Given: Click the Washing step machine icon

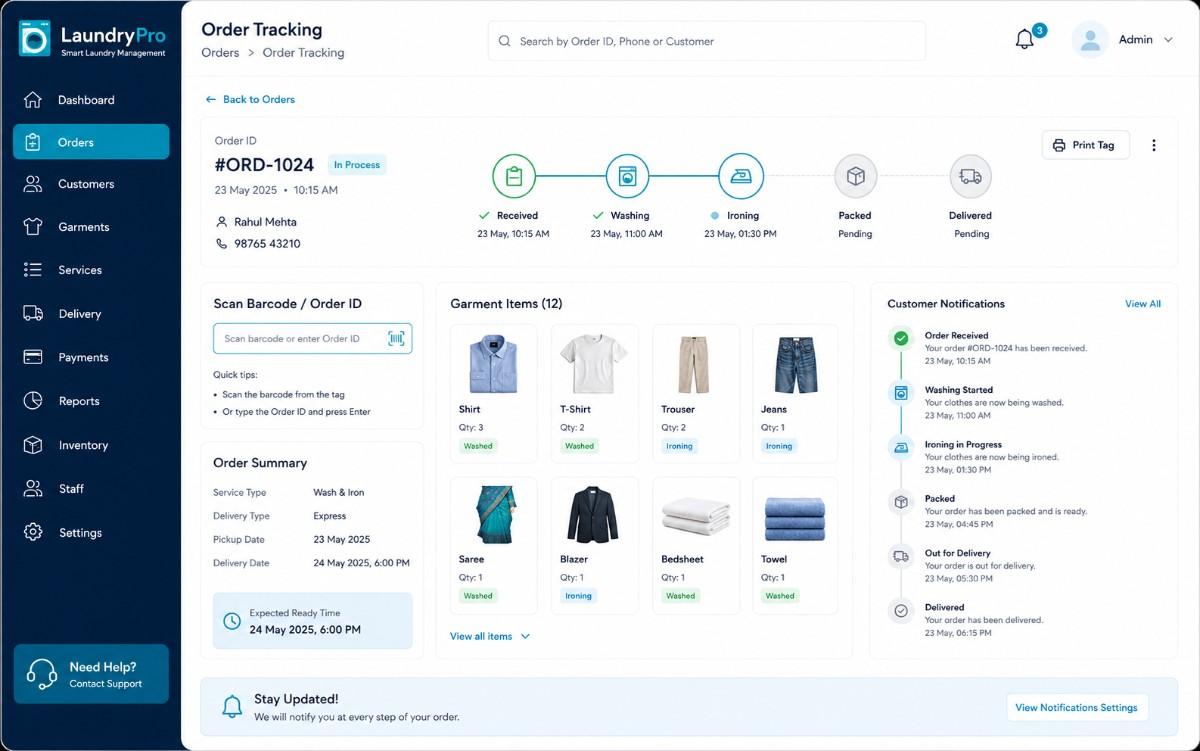Looking at the screenshot, I should [628, 176].
